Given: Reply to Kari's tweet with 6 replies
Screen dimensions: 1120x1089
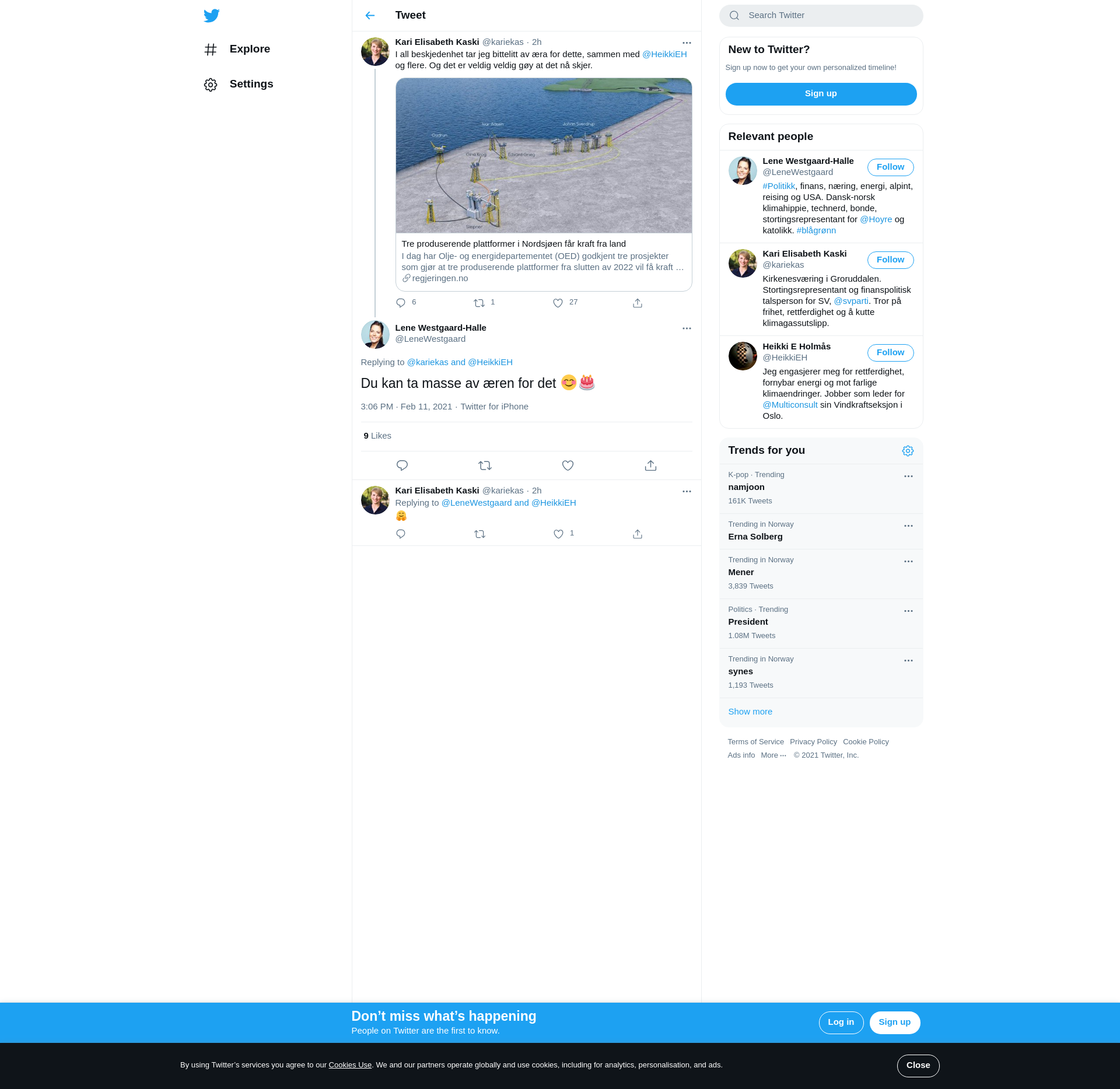Looking at the screenshot, I should coord(401,303).
